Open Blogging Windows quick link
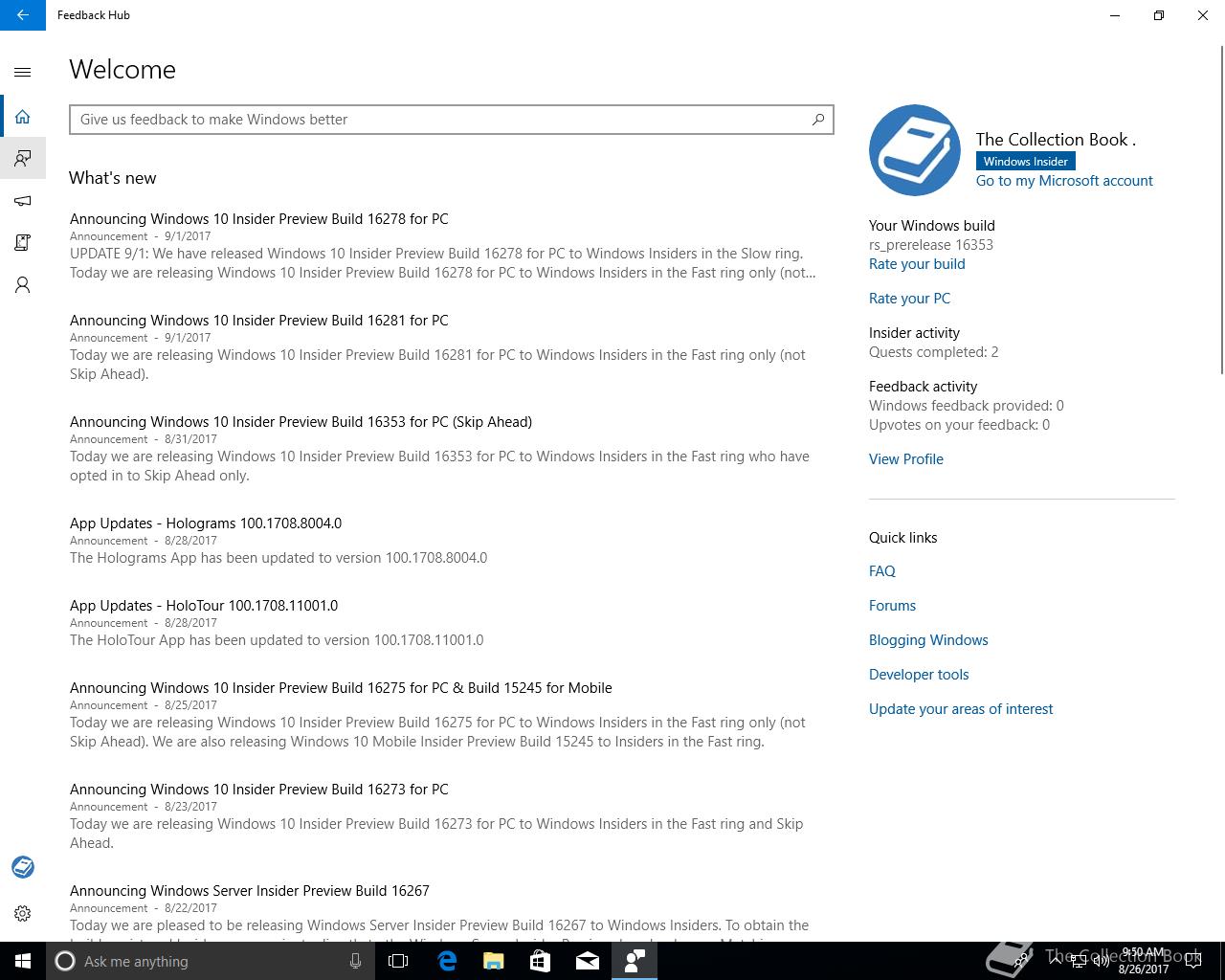 928,640
